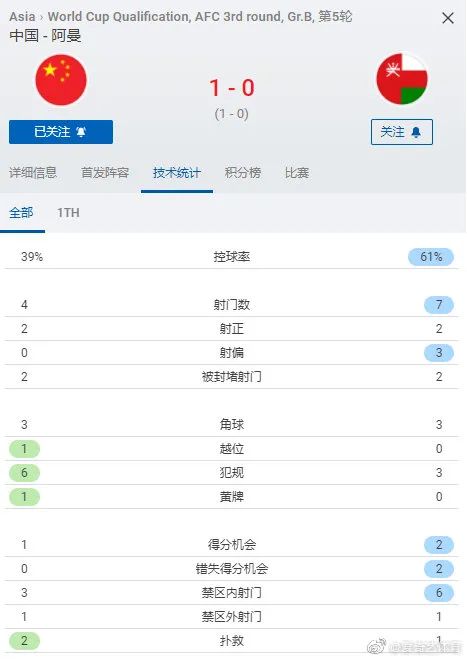The width and height of the screenshot is (467, 662).
Task: Open the China flag team icon
Action: point(61,79)
